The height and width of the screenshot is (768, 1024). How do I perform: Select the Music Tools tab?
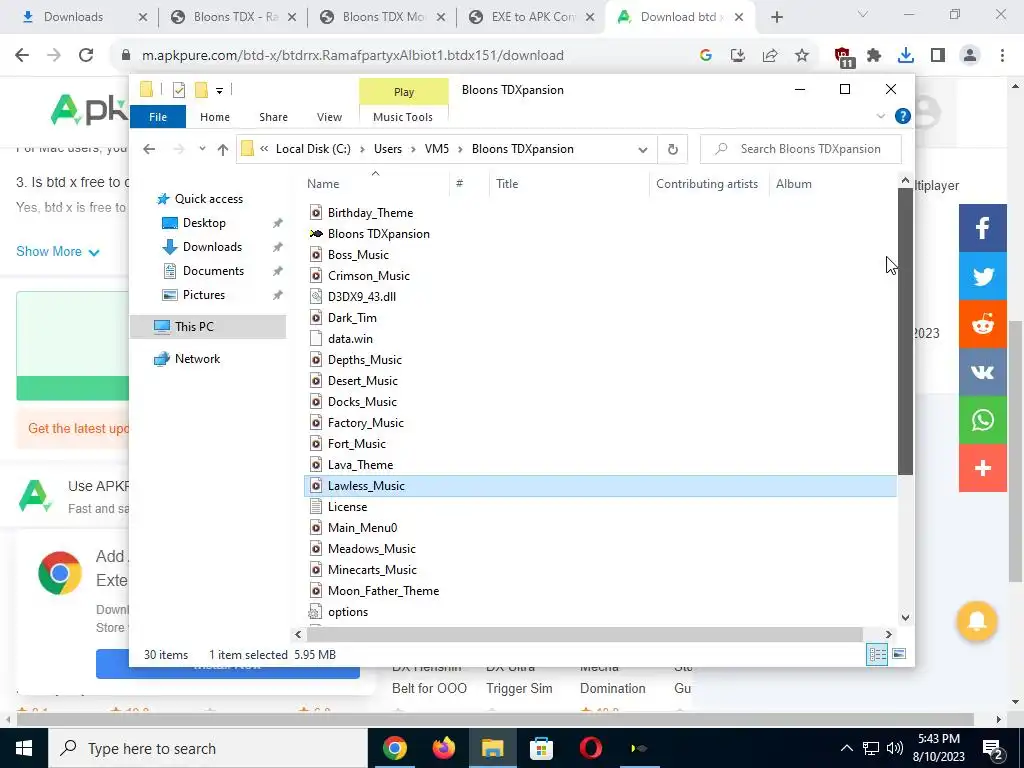click(x=403, y=117)
